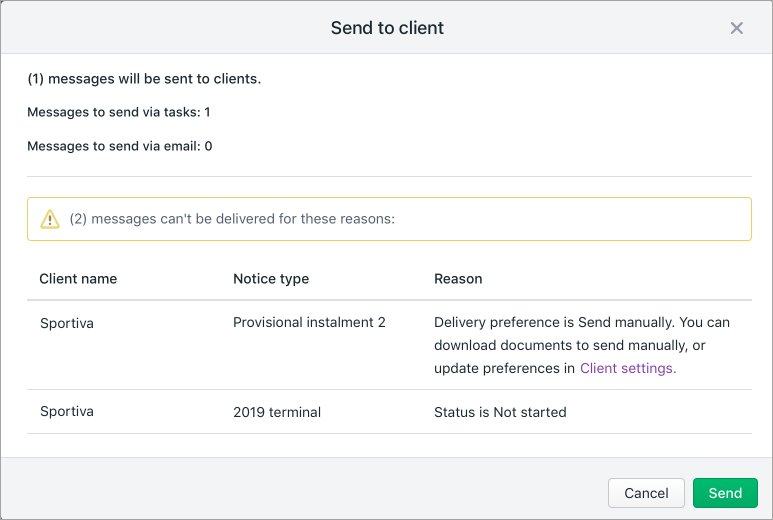Click the Client name column header

[78, 279]
